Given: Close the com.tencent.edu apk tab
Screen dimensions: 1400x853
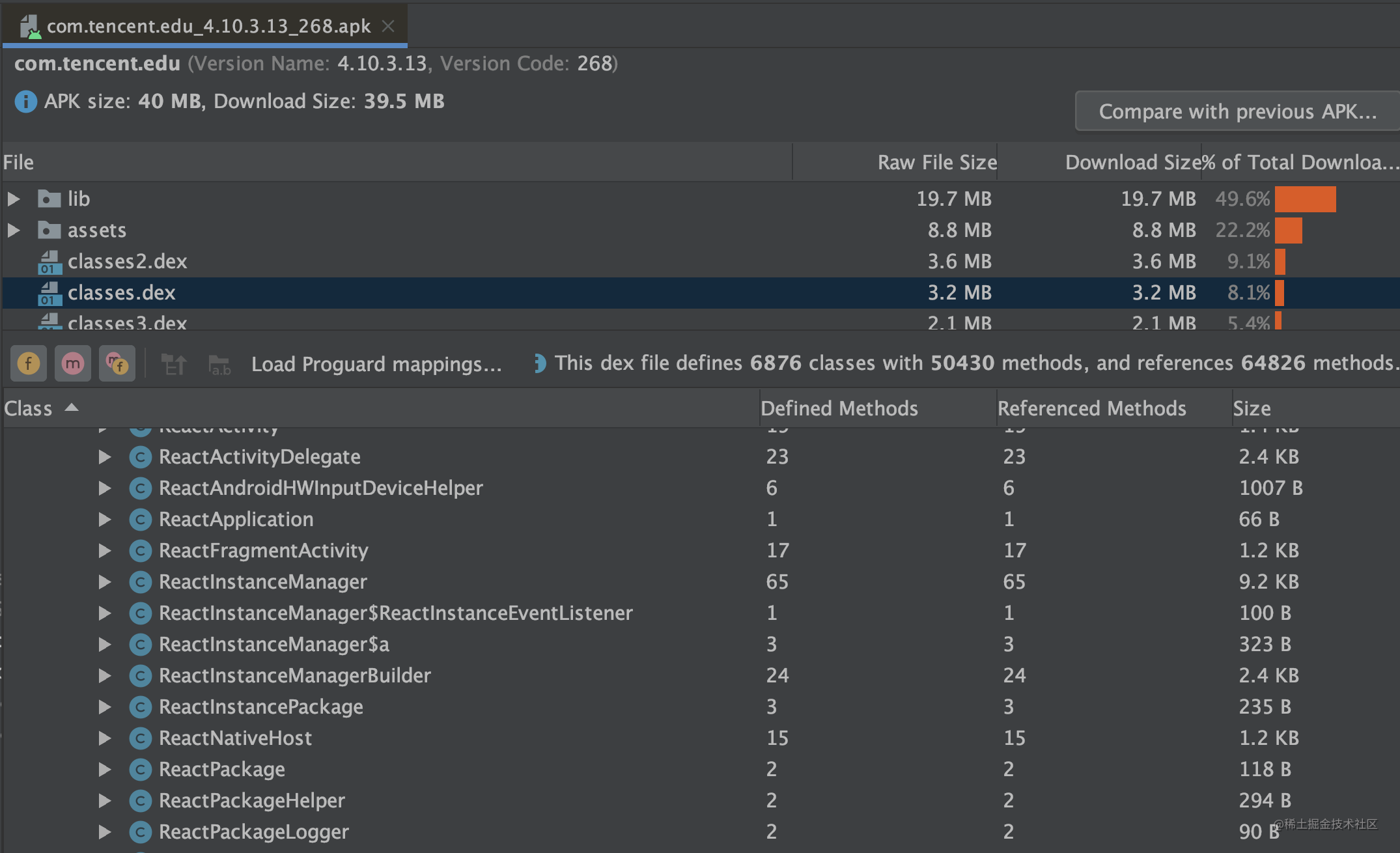Looking at the screenshot, I should pos(388,26).
